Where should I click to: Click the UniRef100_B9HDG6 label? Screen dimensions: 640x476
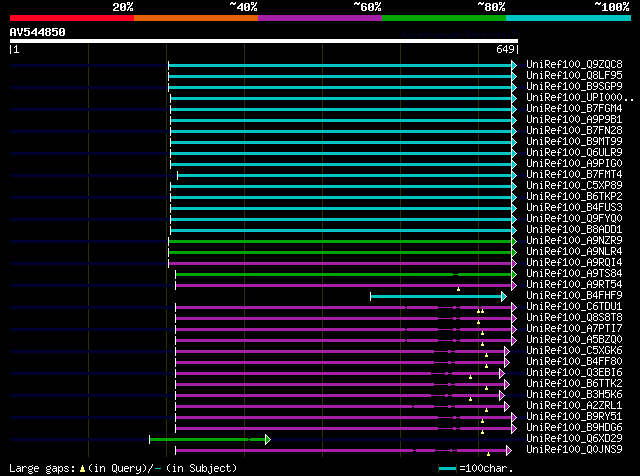(574, 428)
